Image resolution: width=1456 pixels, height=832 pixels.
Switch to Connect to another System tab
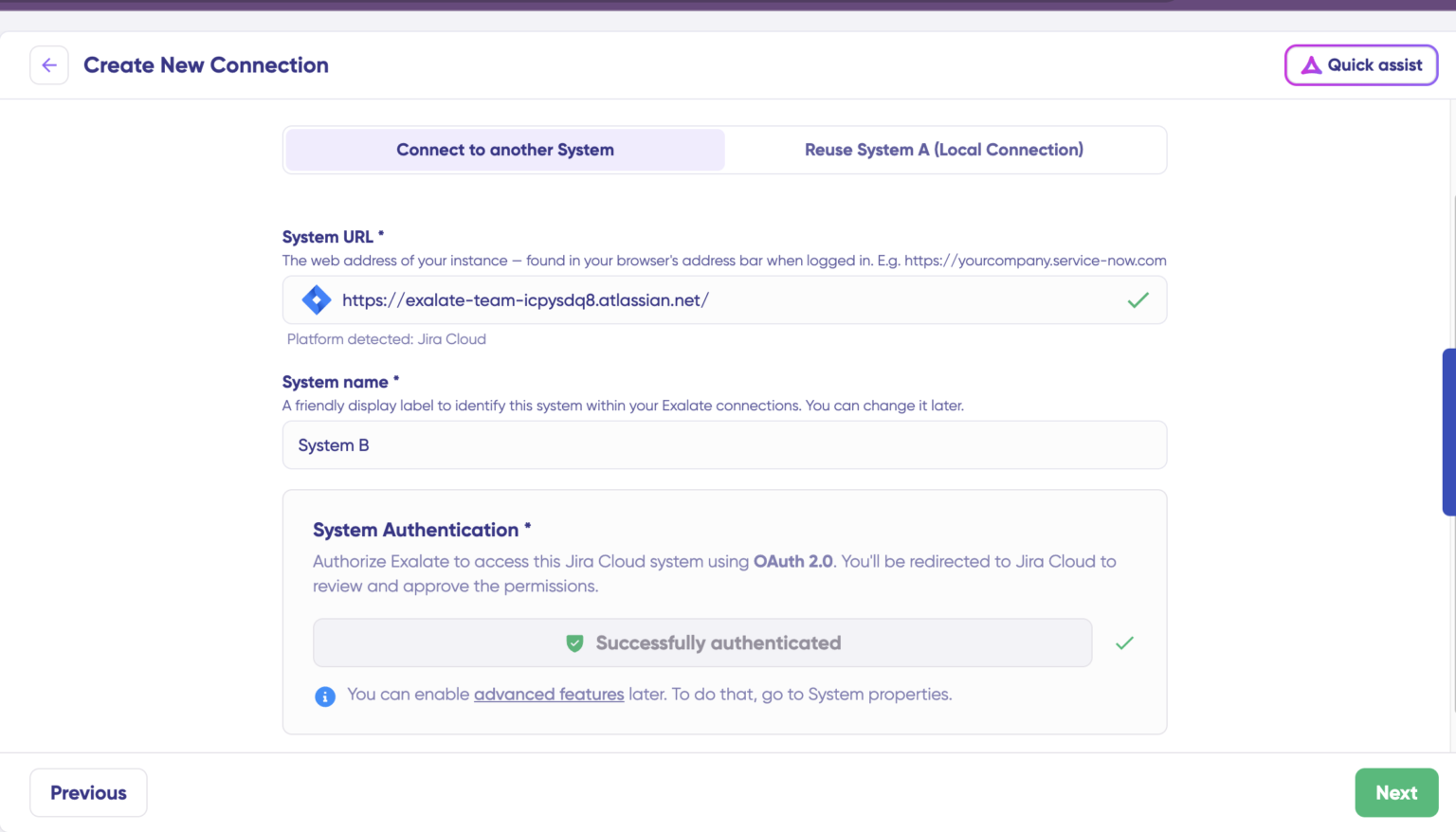[505, 150]
